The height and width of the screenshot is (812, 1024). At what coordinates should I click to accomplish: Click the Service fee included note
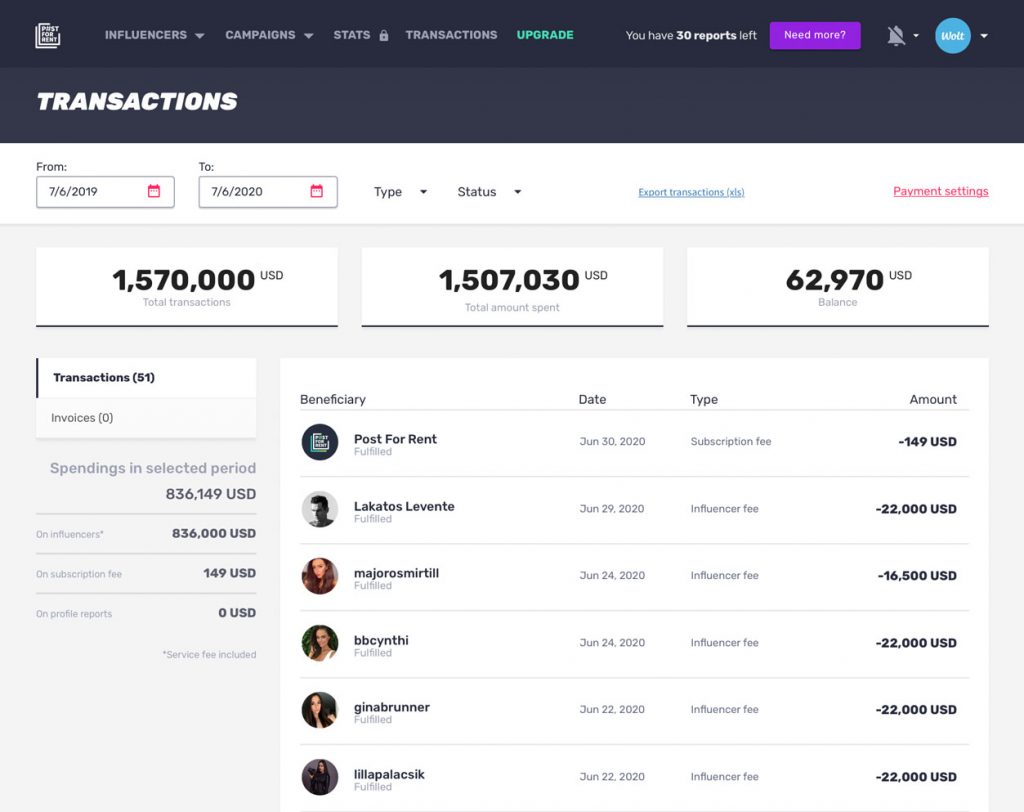(x=209, y=655)
